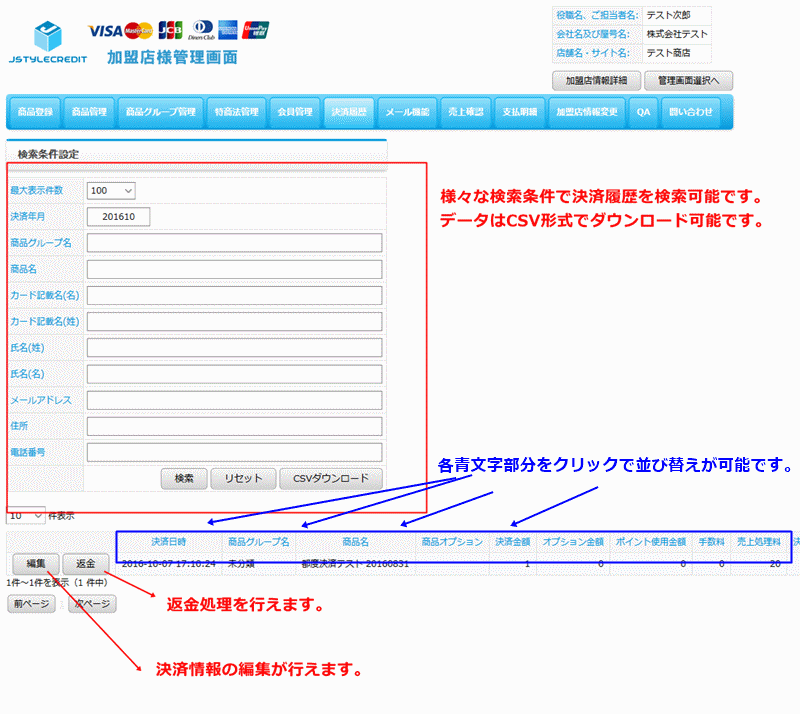800x721 pixels.
Task: Focus the 決済年月 field containing 201610
Action: 118,217
